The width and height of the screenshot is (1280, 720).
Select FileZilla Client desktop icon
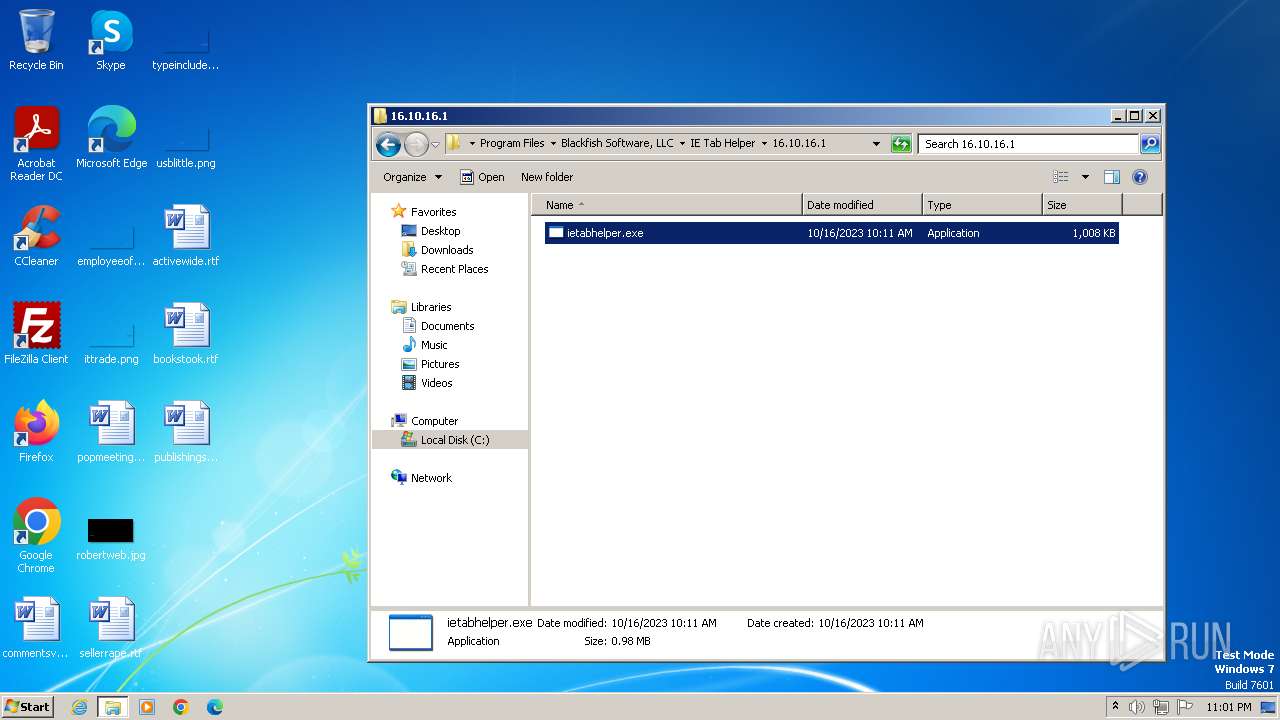pyautogui.click(x=36, y=334)
